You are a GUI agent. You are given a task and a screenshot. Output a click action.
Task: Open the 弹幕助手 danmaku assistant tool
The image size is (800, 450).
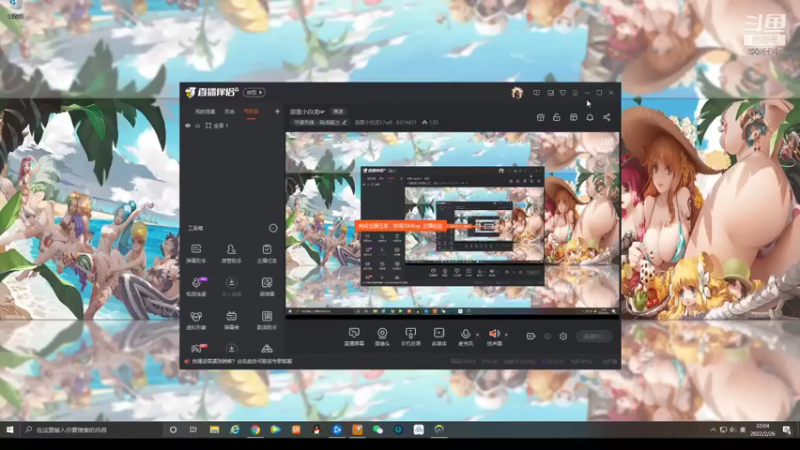pyautogui.click(x=196, y=254)
